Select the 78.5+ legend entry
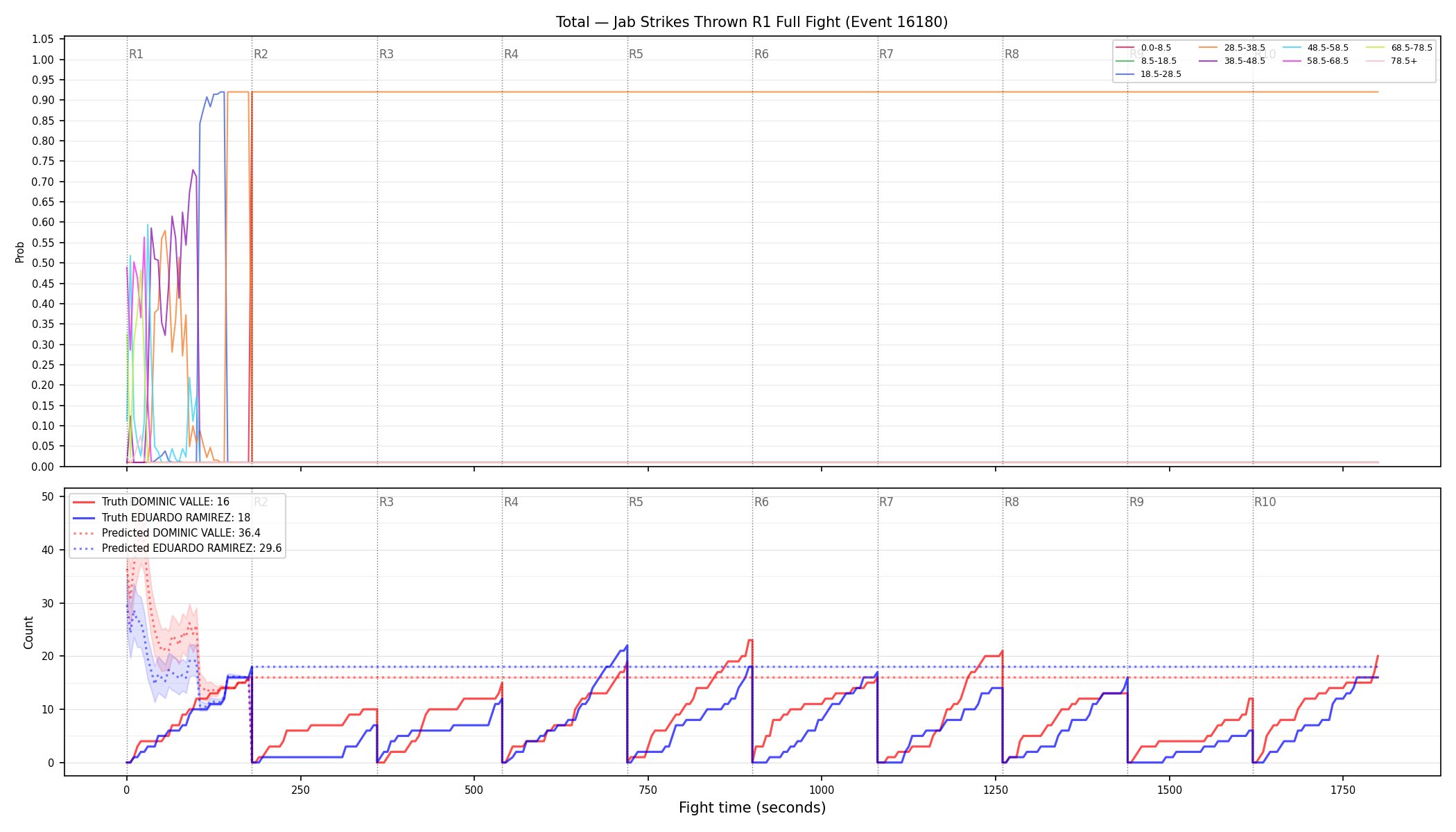 click(1392, 61)
